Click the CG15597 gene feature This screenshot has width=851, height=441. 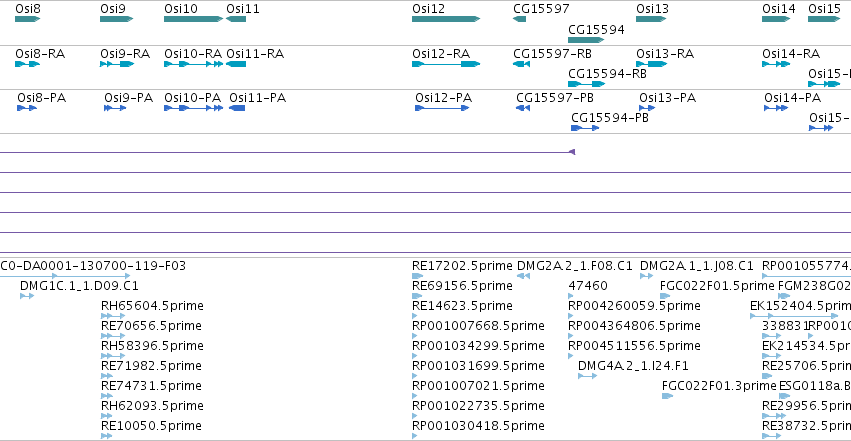click(x=519, y=19)
